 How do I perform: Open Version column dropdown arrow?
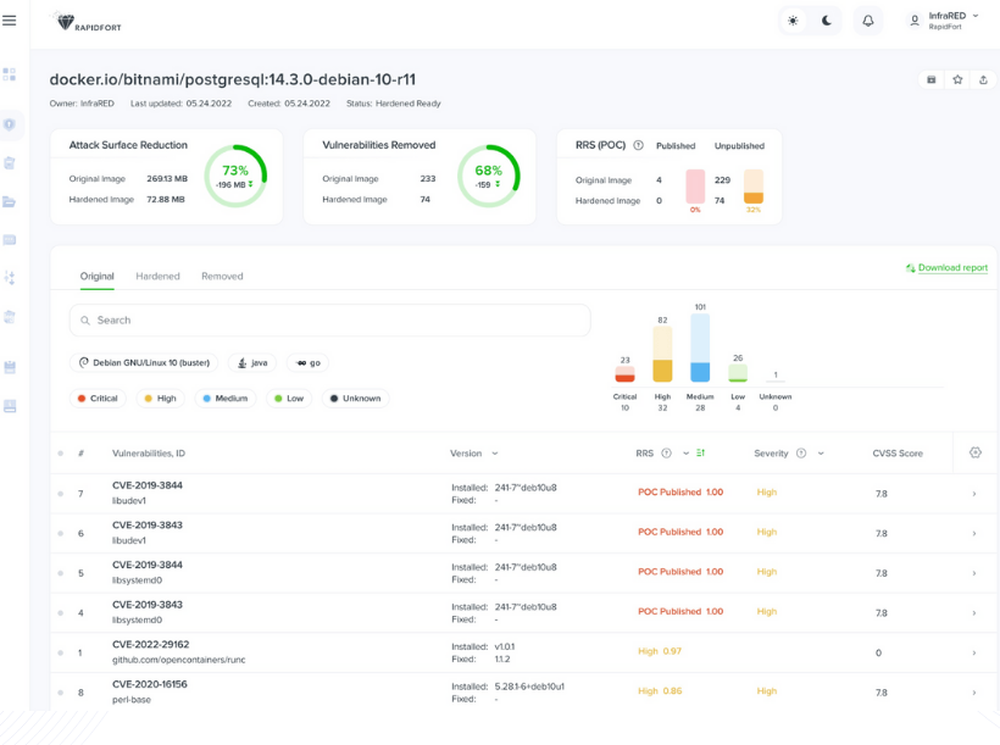[494, 454]
